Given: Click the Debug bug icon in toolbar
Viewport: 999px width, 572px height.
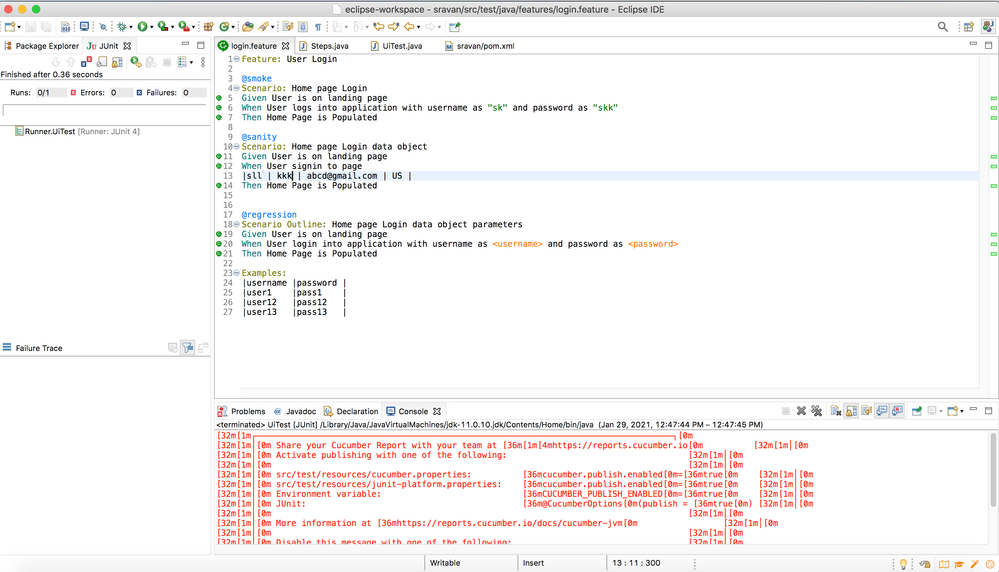Looking at the screenshot, I should [121, 27].
